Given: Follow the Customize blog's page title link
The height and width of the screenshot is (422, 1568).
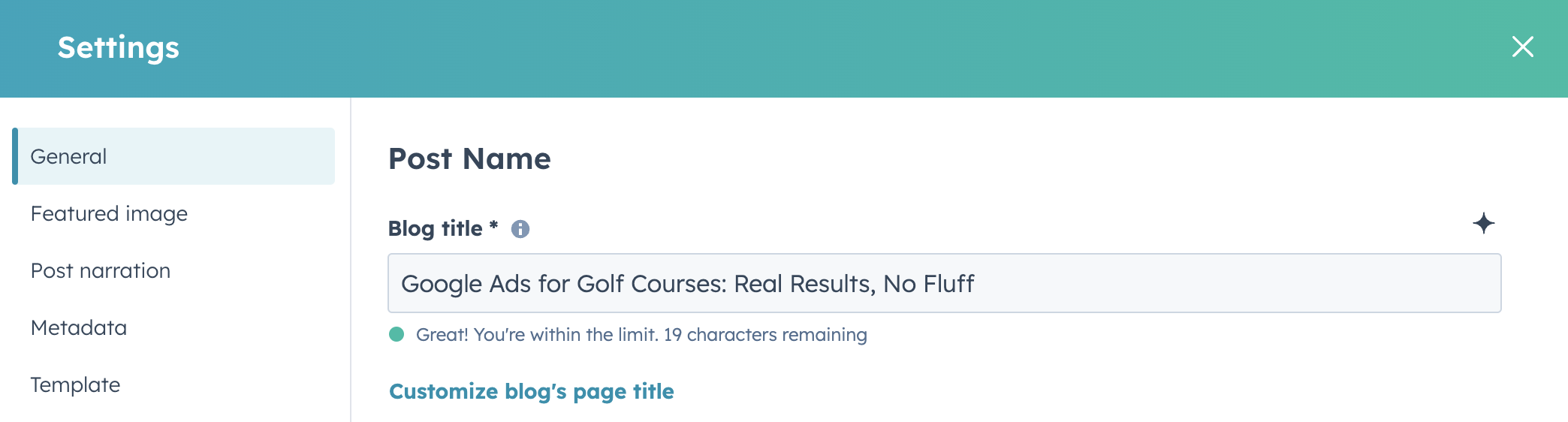Looking at the screenshot, I should [x=532, y=391].
